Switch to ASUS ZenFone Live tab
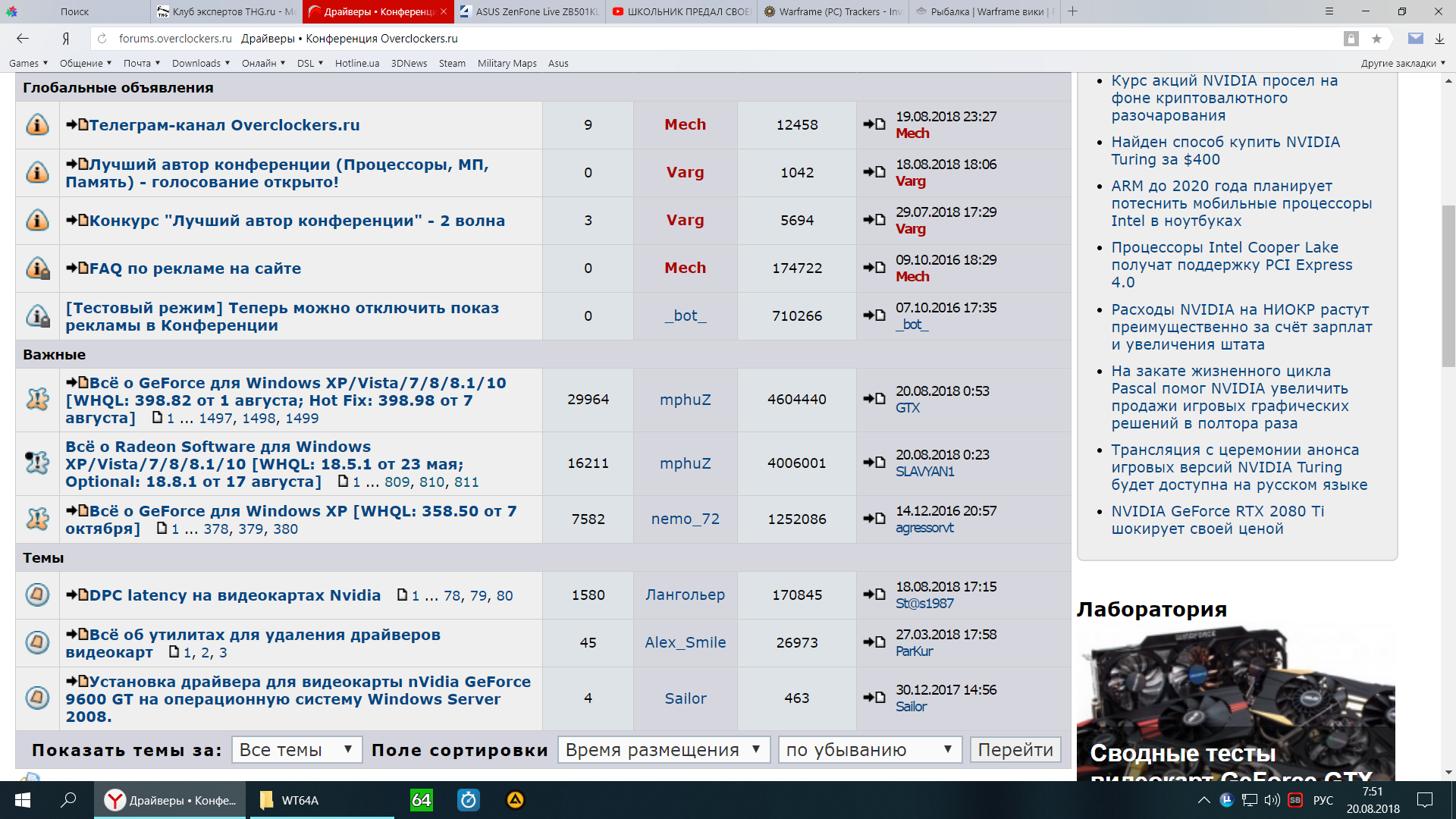This screenshot has width=1456, height=819. pos(529,11)
